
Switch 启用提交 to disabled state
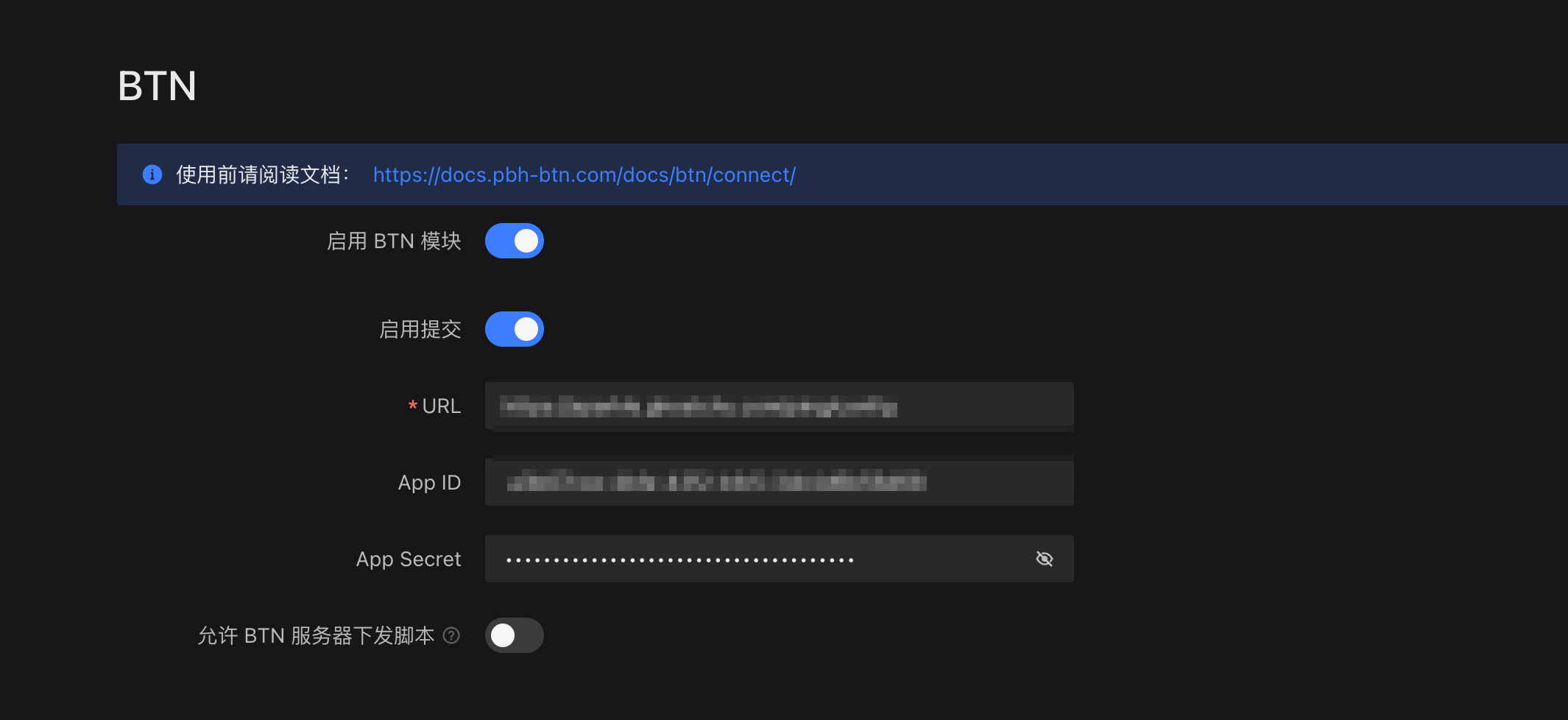click(x=514, y=329)
